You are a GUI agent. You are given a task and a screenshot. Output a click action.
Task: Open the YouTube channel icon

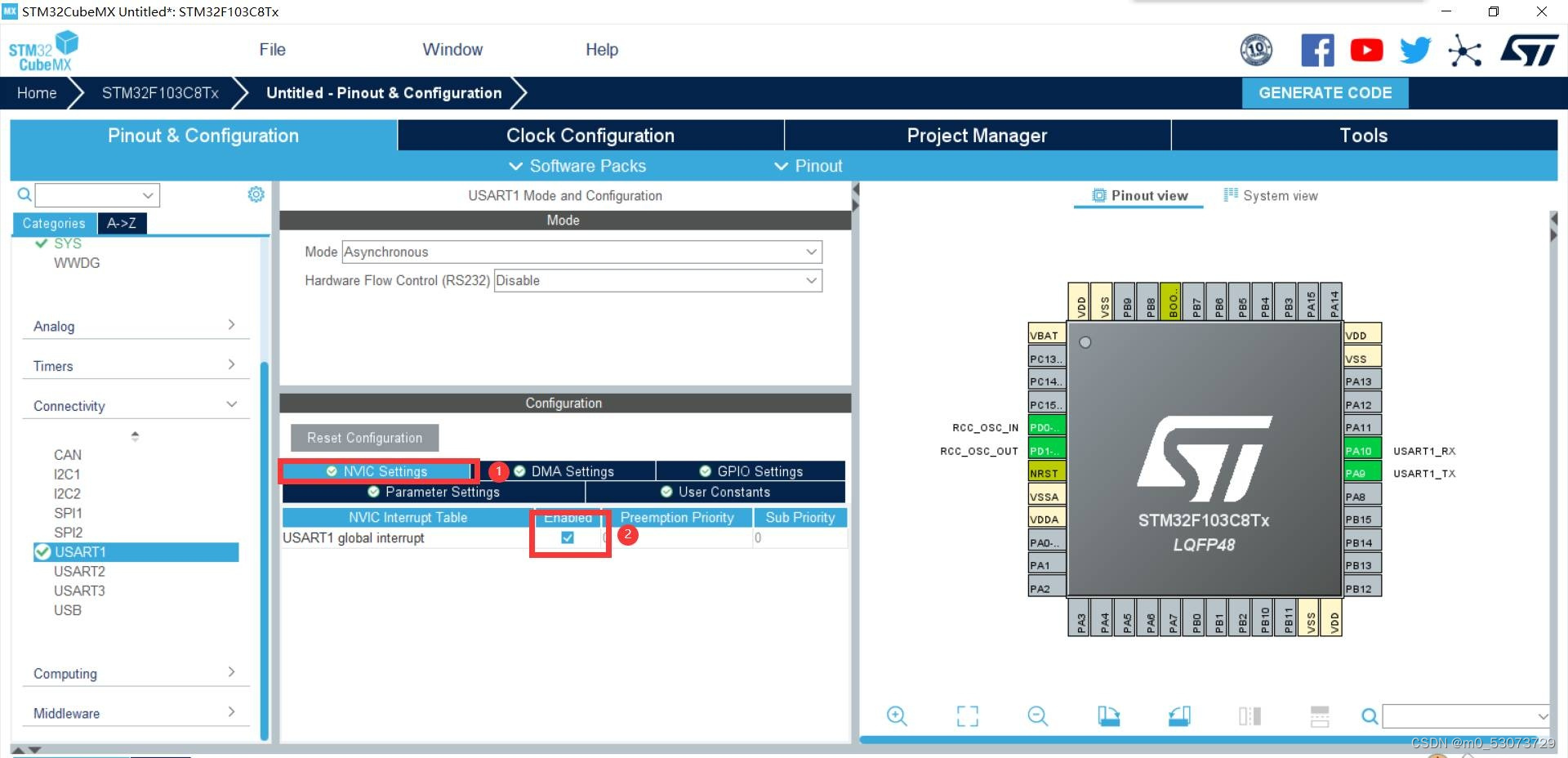pyautogui.click(x=1366, y=51)
